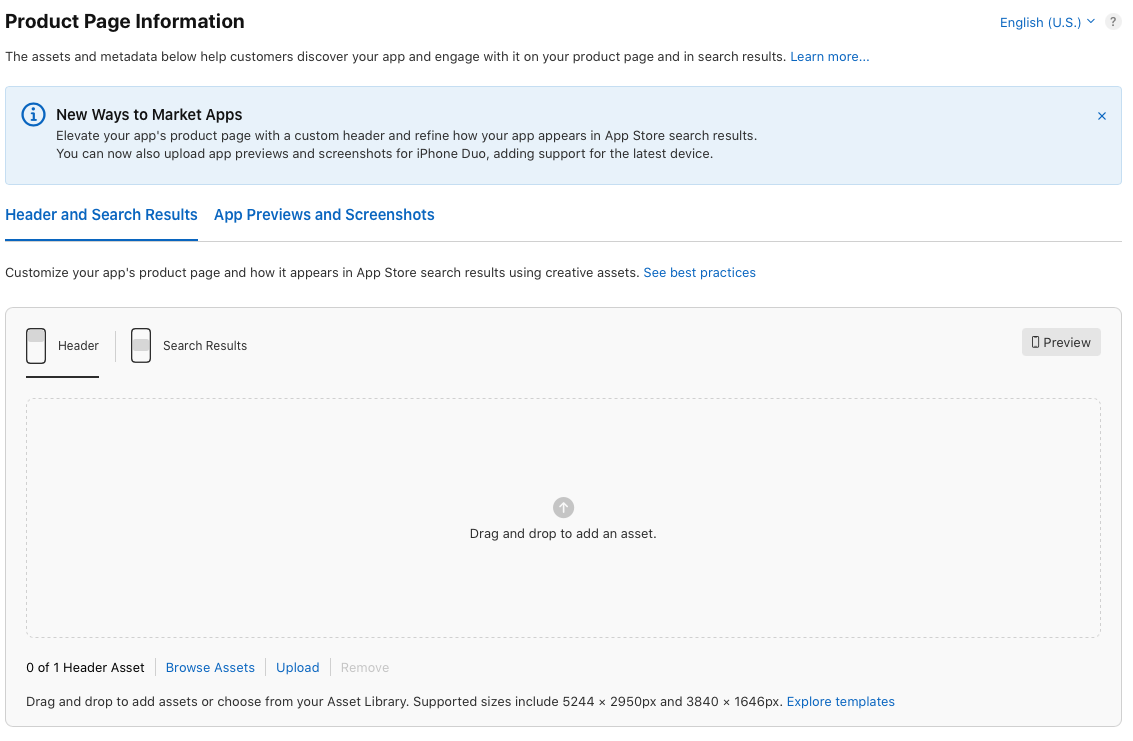1133x741 pixels.
Task: Open the See best practices link
Action: click(x=699, y=273)
